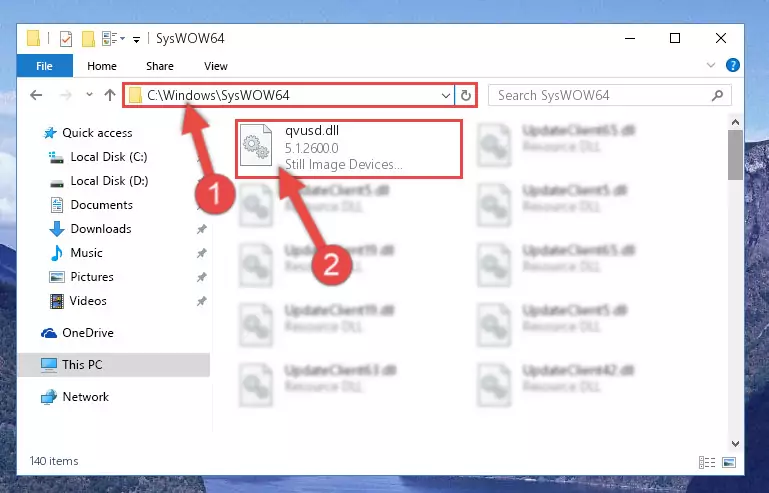Screen dimensions: 769x493
Task: Click the This PC monitor icon
Action: (49, 365)
